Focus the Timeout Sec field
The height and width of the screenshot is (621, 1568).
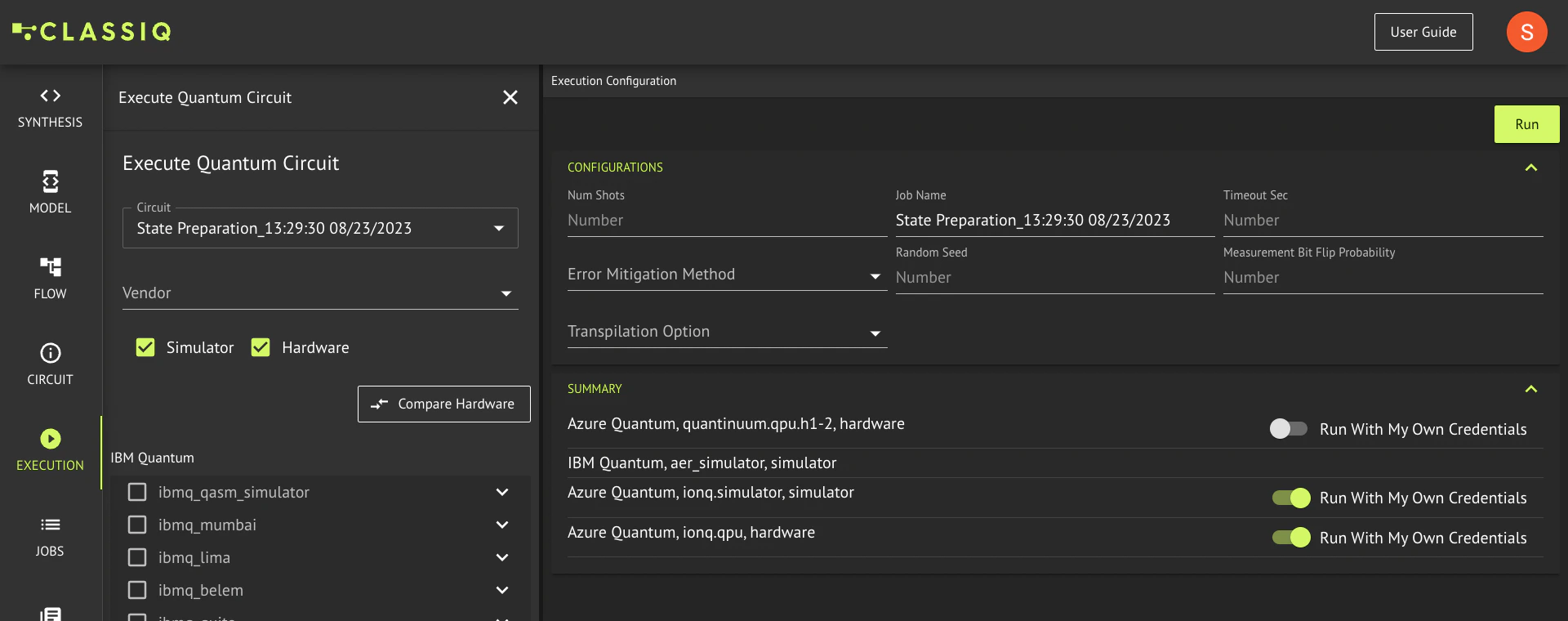[1383, 221]
